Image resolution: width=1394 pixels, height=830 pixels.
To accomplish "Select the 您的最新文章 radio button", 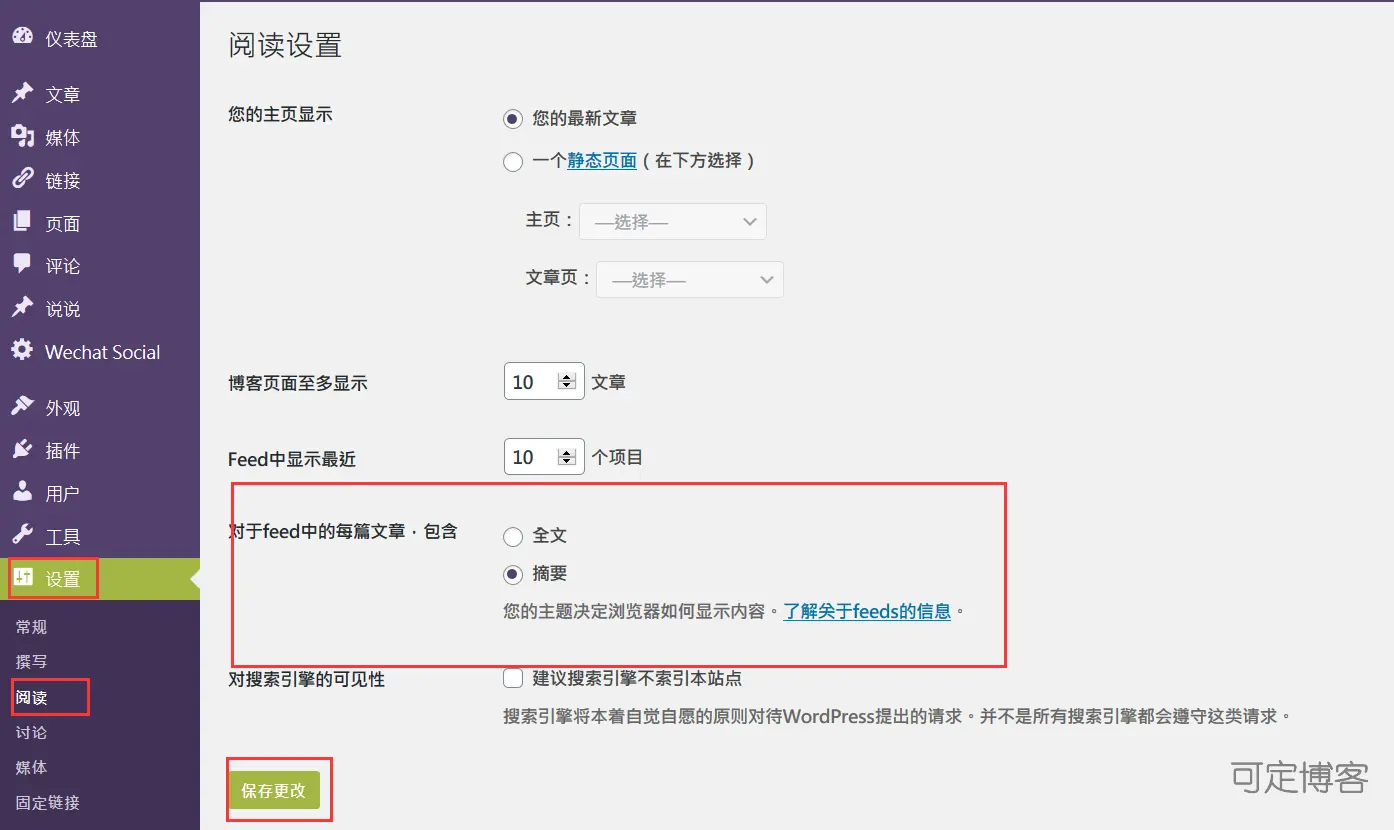I will pyautogui.click(x=513, y=119).
